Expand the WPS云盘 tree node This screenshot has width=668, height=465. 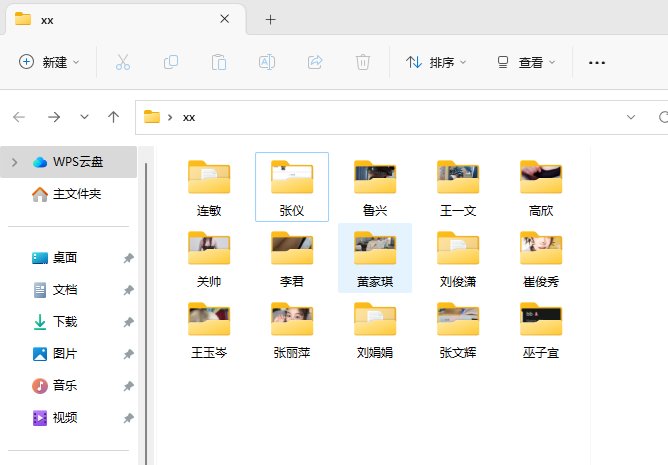(x=14, y=162)
